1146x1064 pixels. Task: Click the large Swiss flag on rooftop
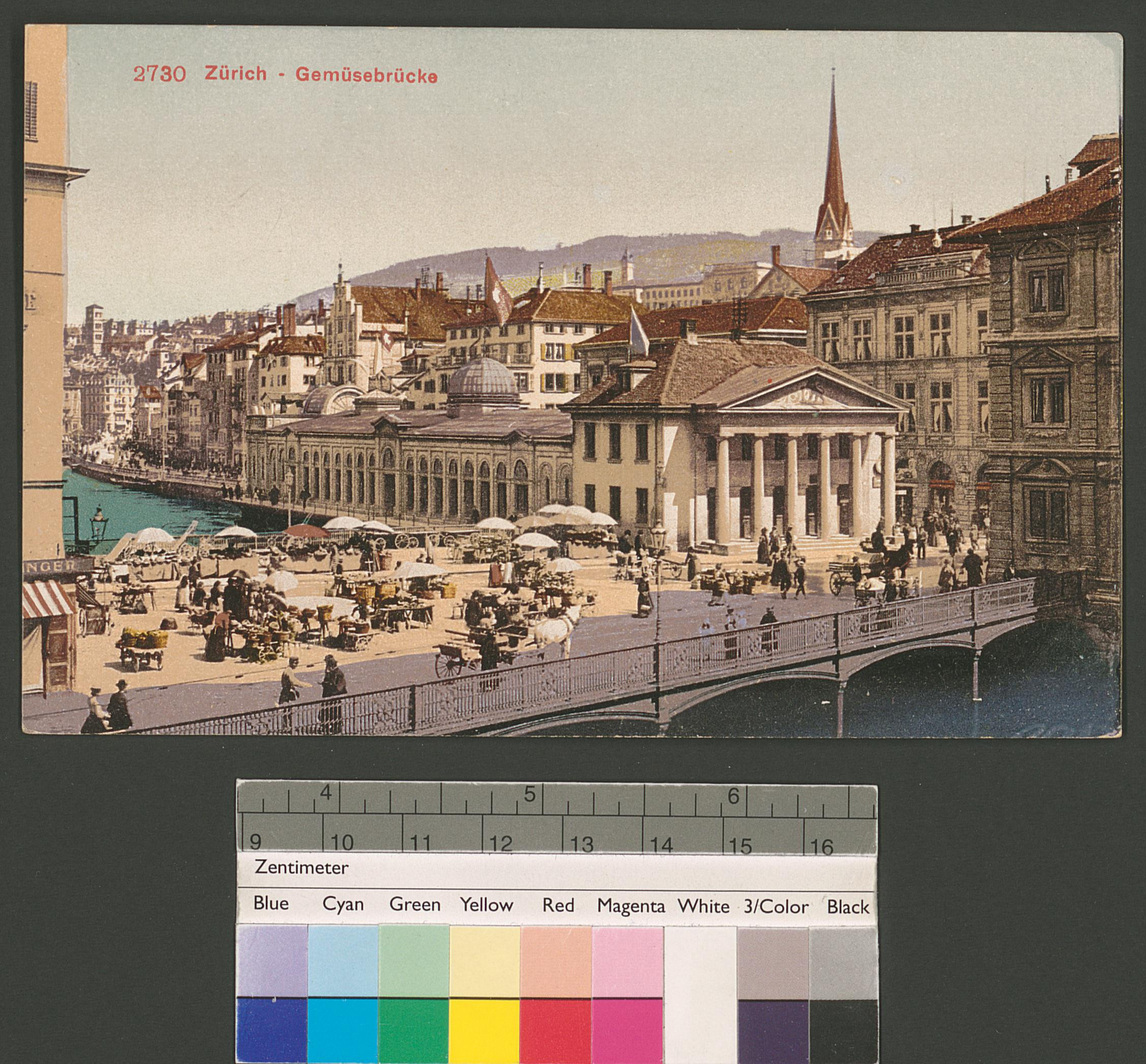point(497,295)
